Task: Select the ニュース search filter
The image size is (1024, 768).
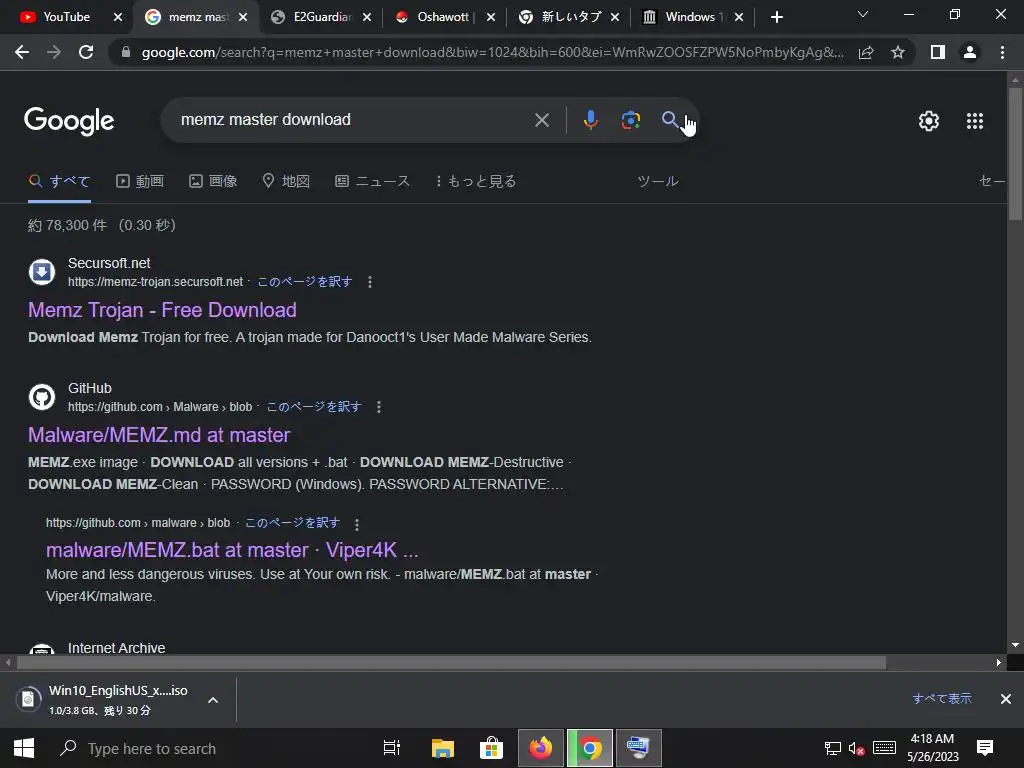Action: tap(372, 181)
